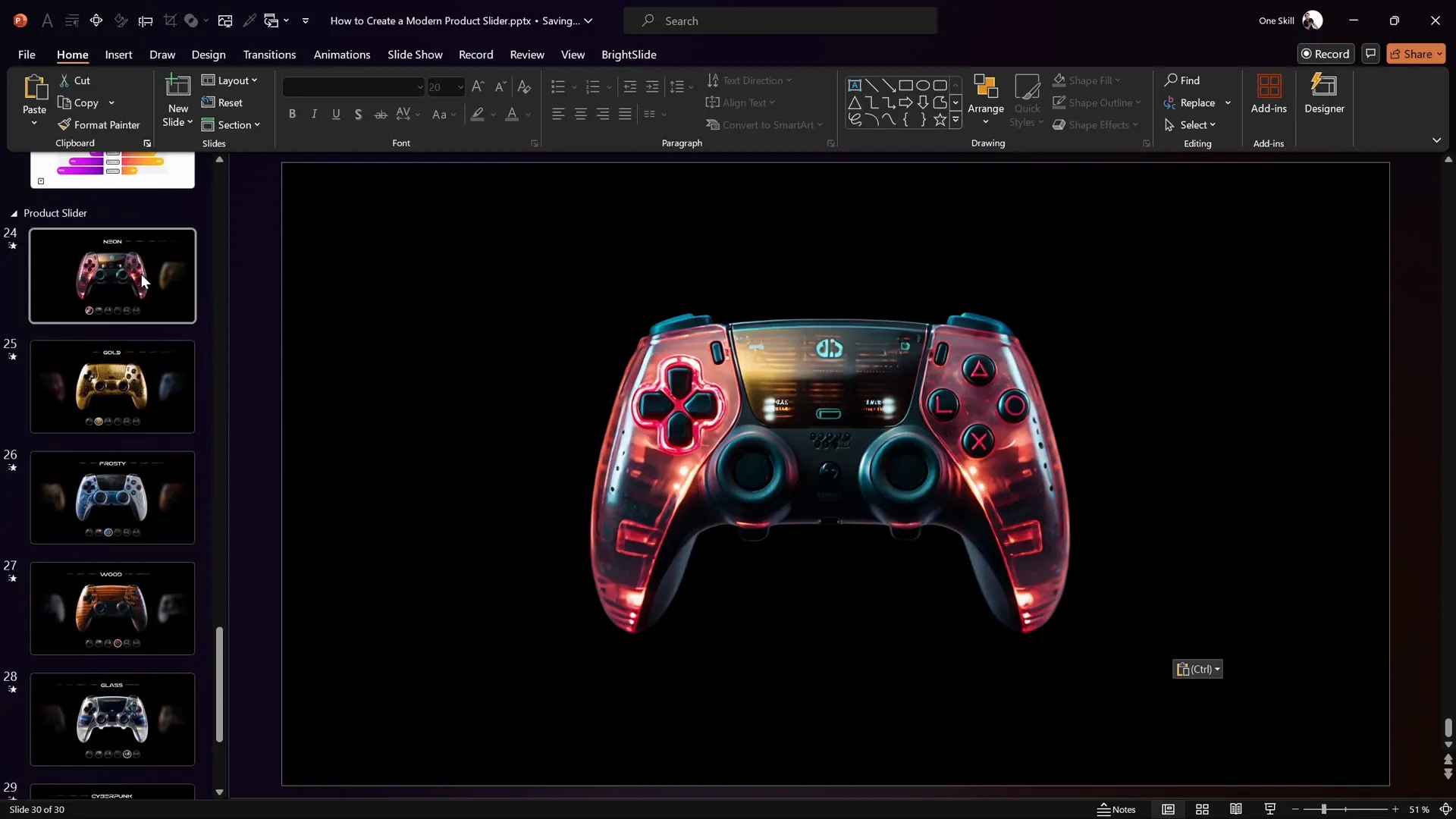Toggle Bold formatting
1456x819 pixels.
coord(292,114)
